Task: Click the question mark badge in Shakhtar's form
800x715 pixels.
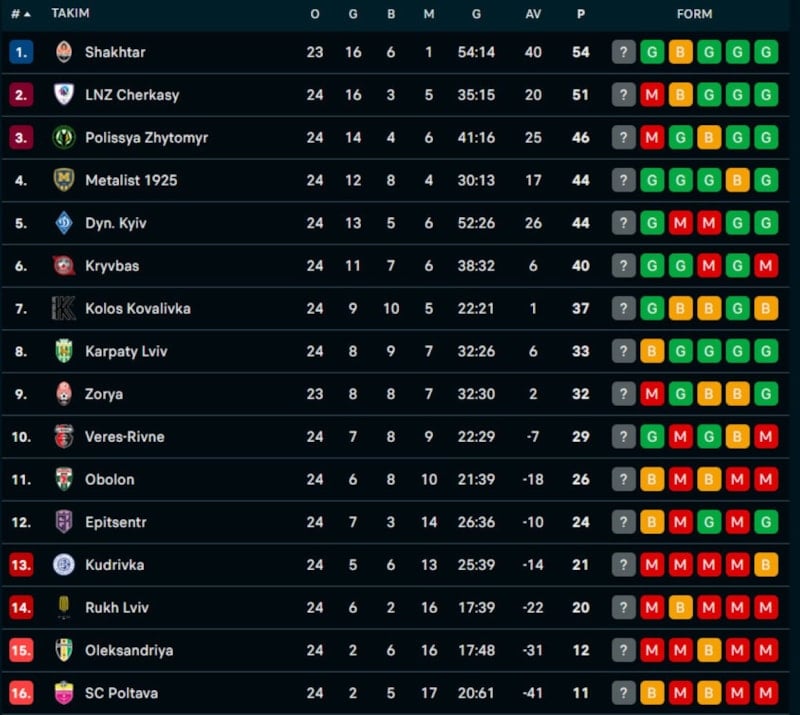Action: [624, 52]
